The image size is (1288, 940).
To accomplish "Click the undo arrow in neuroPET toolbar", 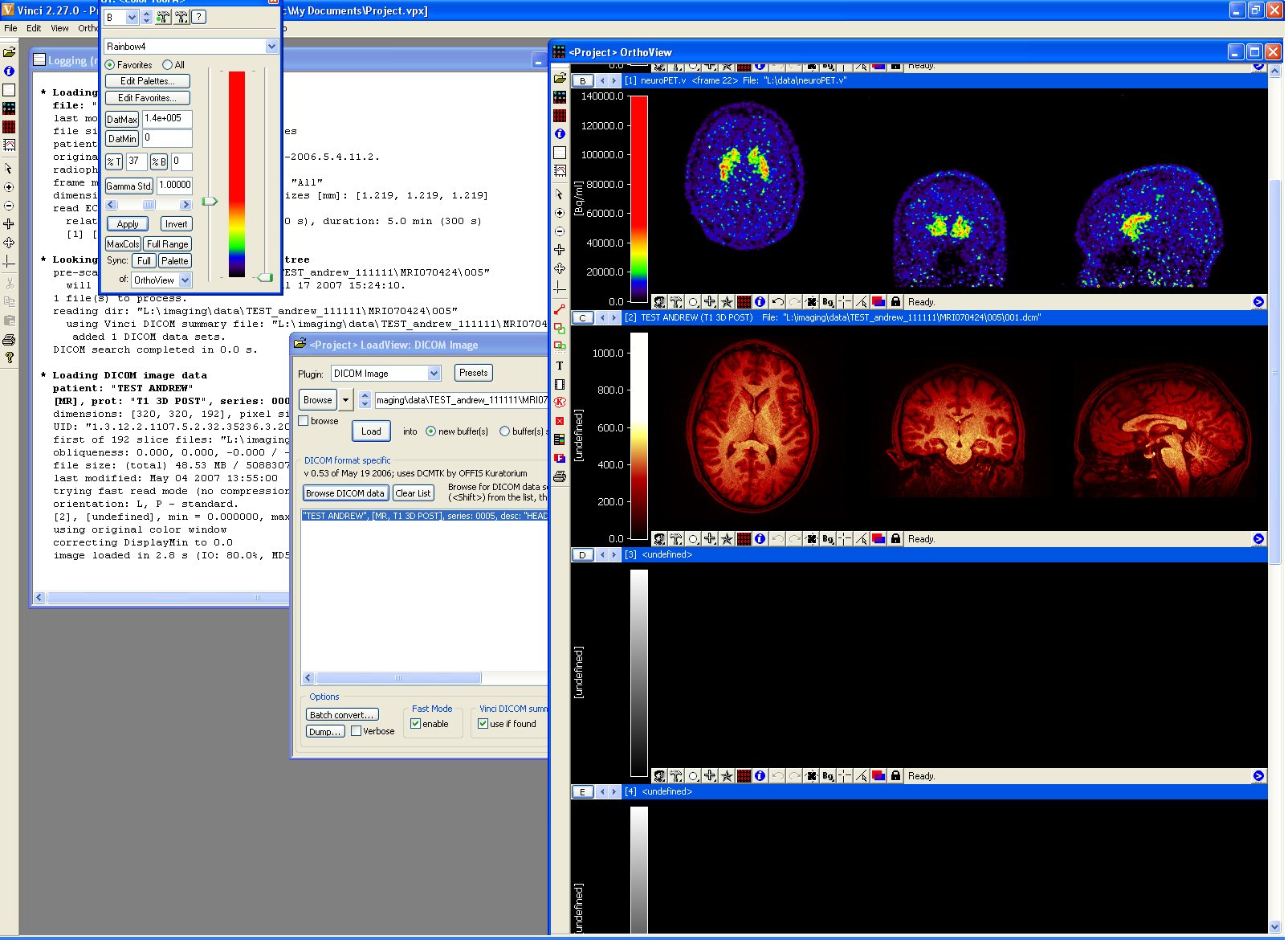I will (777, 302).
